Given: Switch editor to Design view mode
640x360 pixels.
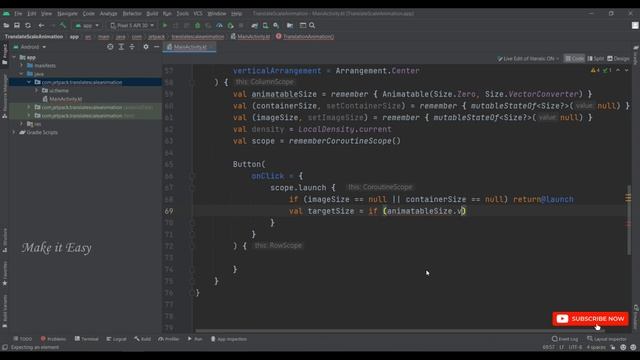Looking at the screenshot, I should tap(618, 59).
